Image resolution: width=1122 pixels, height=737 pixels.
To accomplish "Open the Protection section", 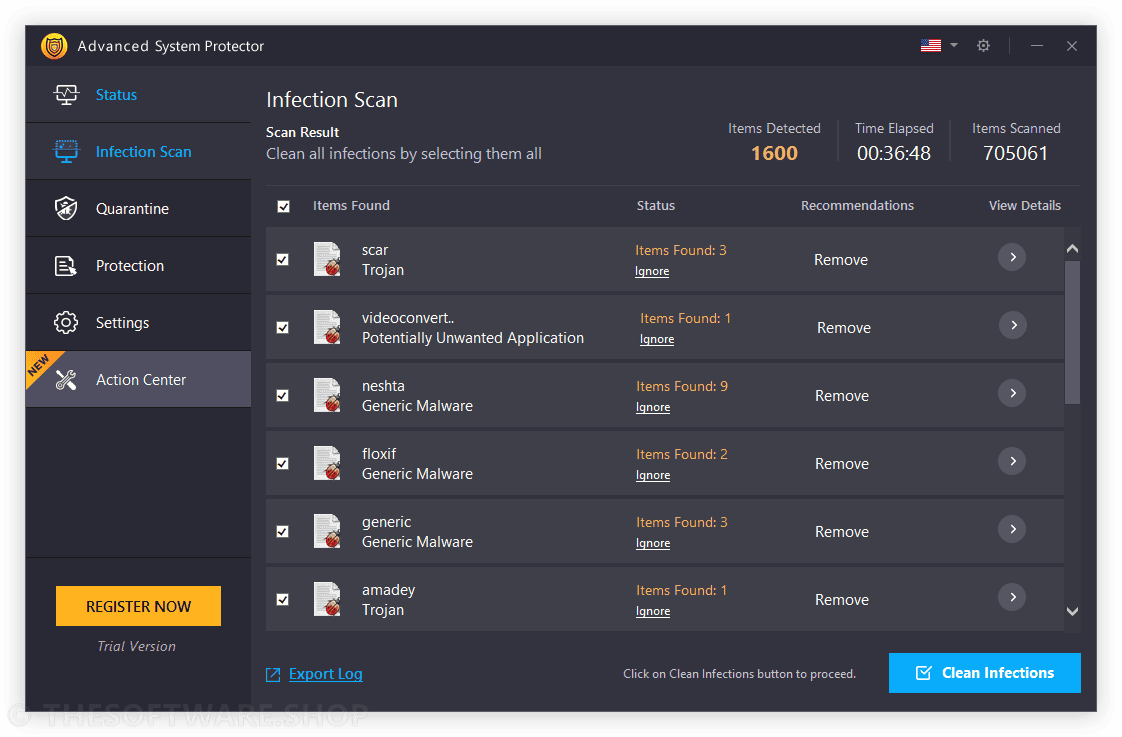I will pyautogui.click(x=138, y=265).
